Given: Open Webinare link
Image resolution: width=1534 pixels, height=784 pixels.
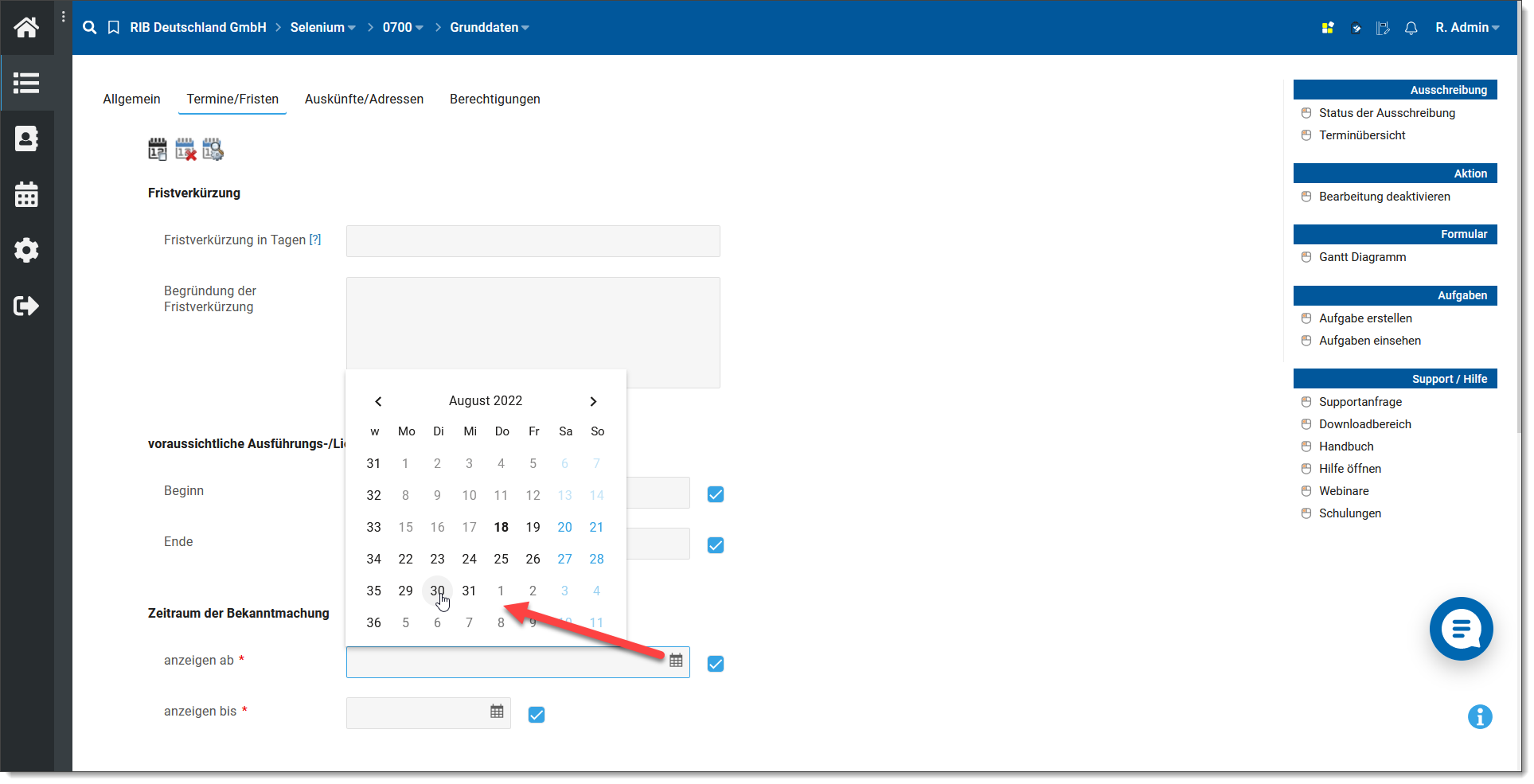Looking at the screenshot, I should (x=1344, y=491).
